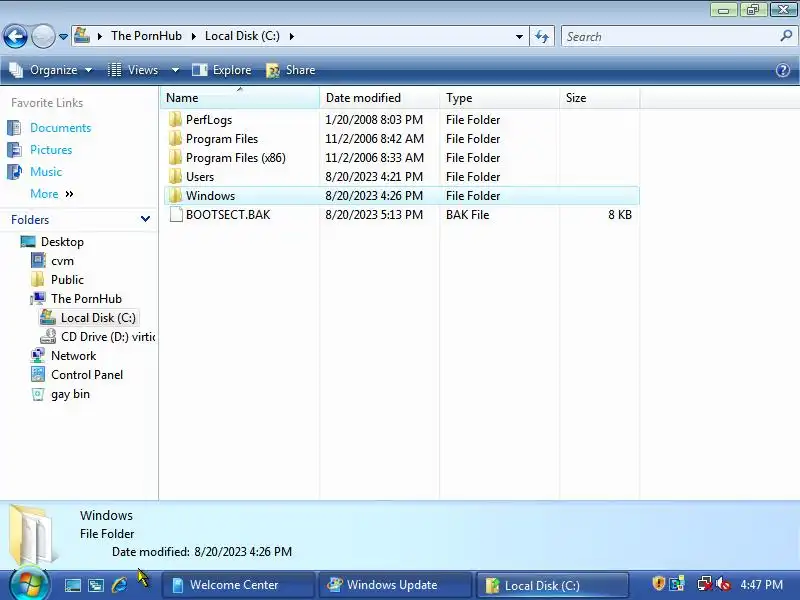The width and height of the screenshot is (800, 600).
Task: Click the network status tray icon
Action: click(704, 583)
